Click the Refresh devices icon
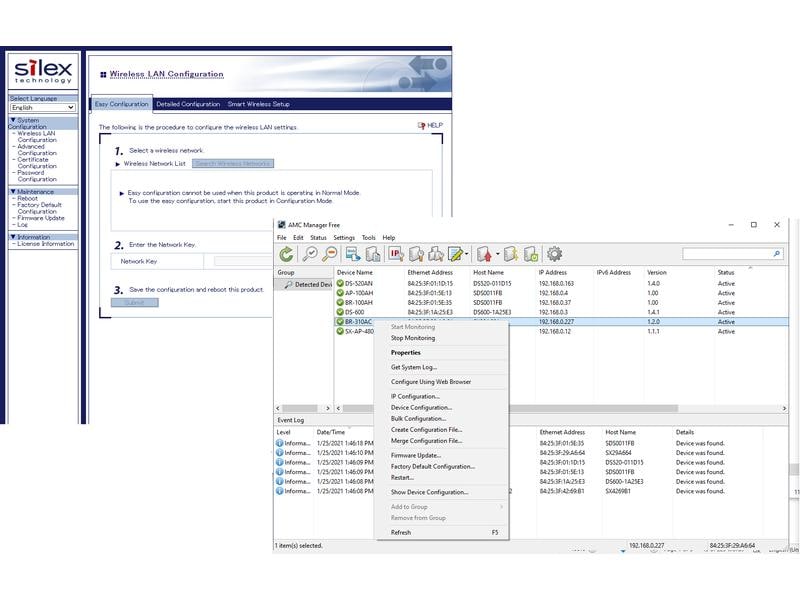Screen dimensions: 800x600 point(288,253)
